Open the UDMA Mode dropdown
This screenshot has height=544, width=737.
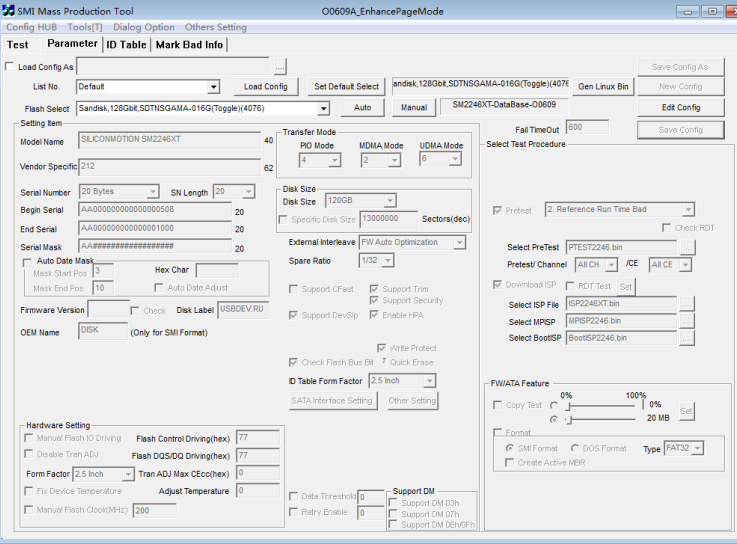pyautogui.click(x=455, y=159)
